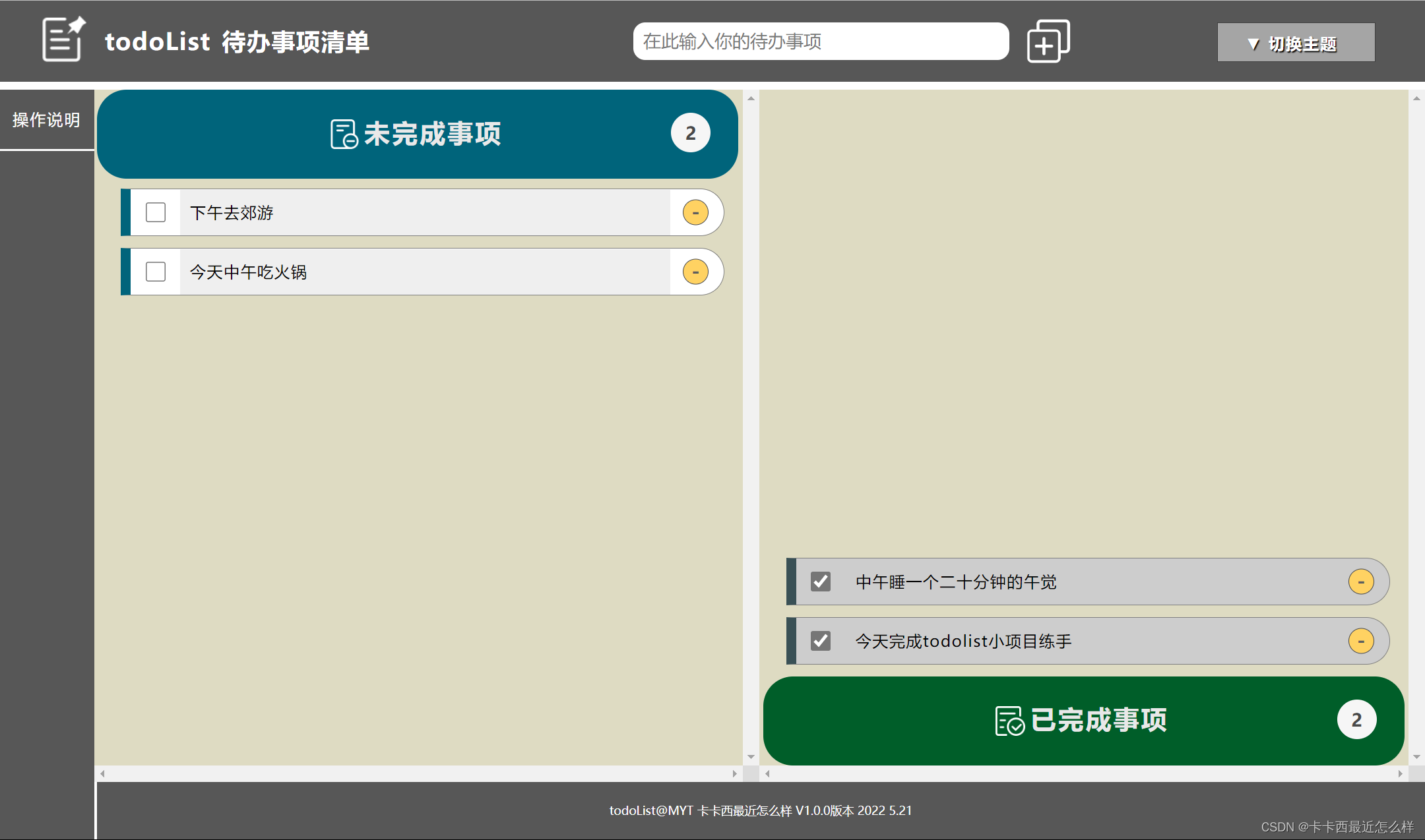The height and width of the screenshot is (840, 1425).
Task: Open the 操作说明 sidebar panel
Action: [x=46, y=119]
